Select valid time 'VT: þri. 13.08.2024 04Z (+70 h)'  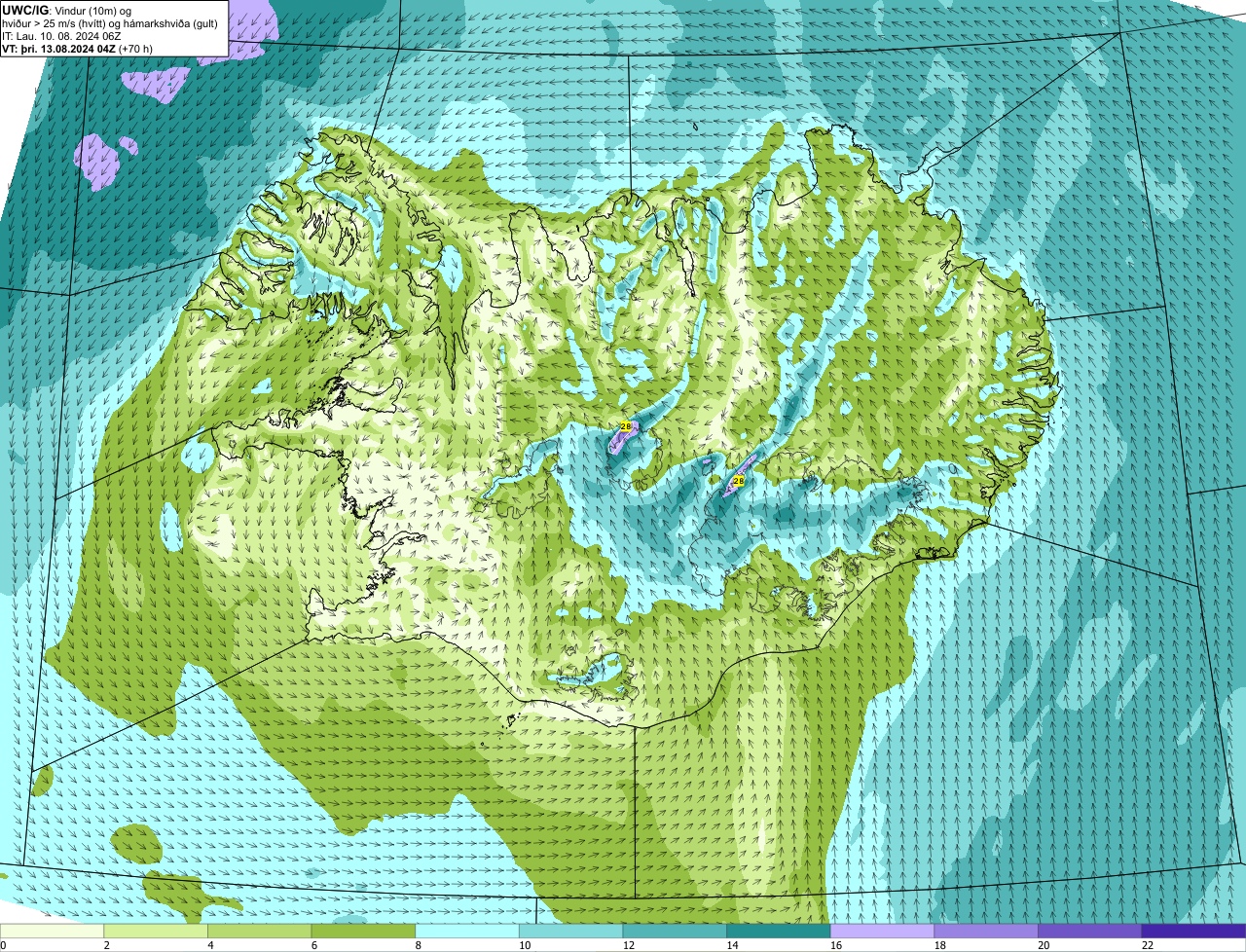78,48
